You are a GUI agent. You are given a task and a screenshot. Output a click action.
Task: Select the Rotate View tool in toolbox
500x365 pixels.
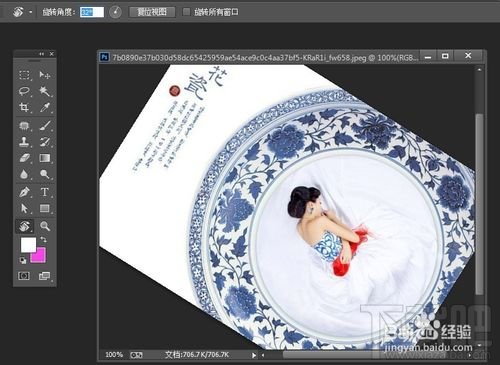[x=24, y=226]
